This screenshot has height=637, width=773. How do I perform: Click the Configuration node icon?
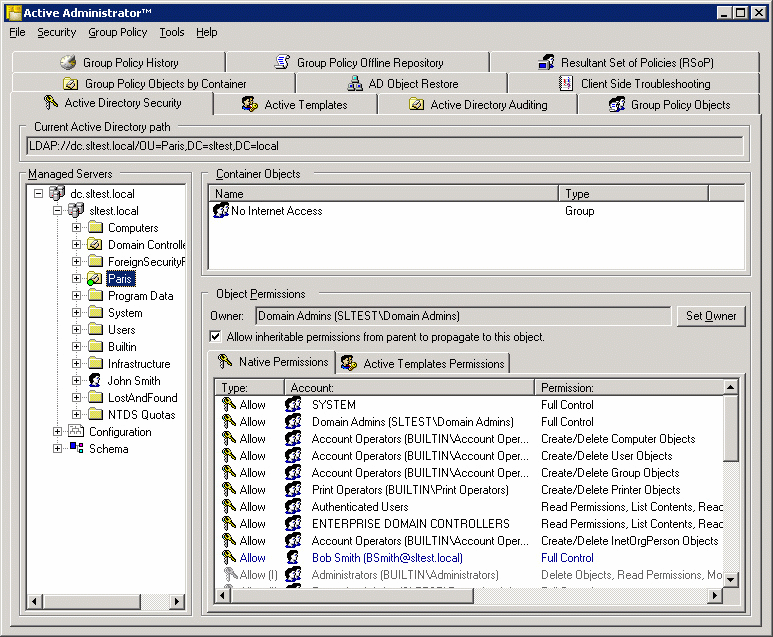coord(76,431)
